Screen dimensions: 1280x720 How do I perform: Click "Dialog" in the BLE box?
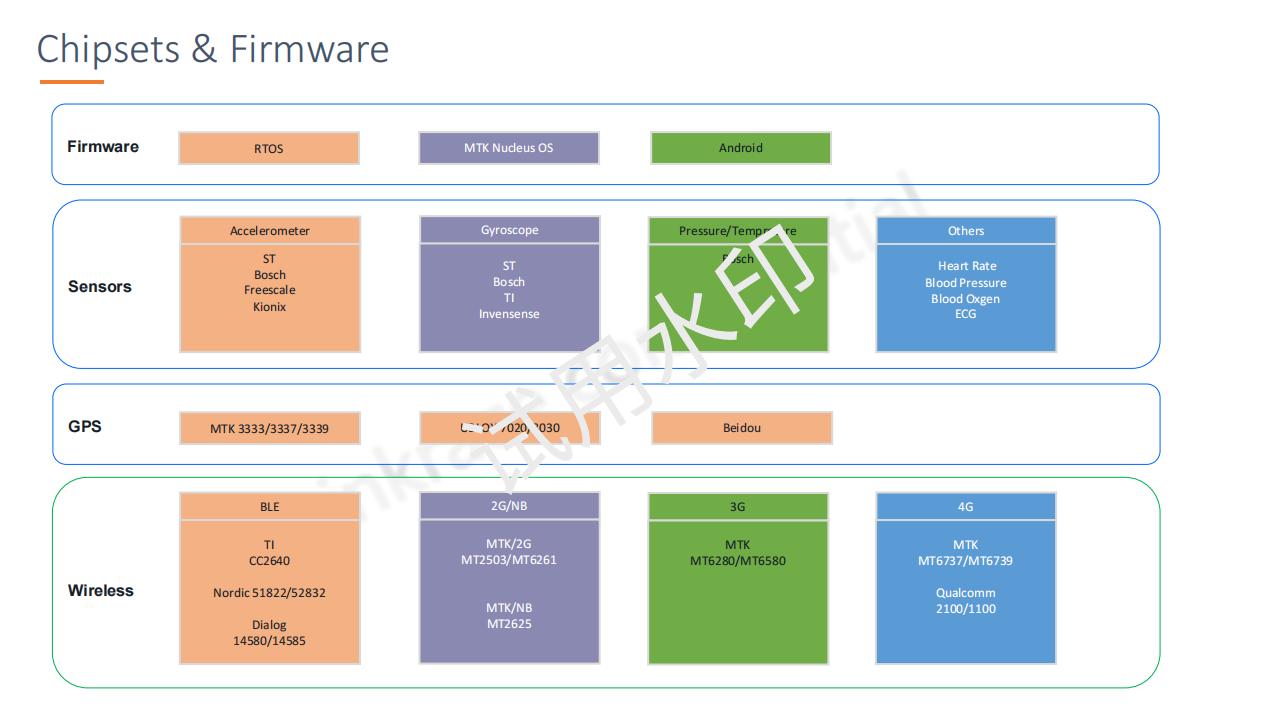(x=269, y=625)
